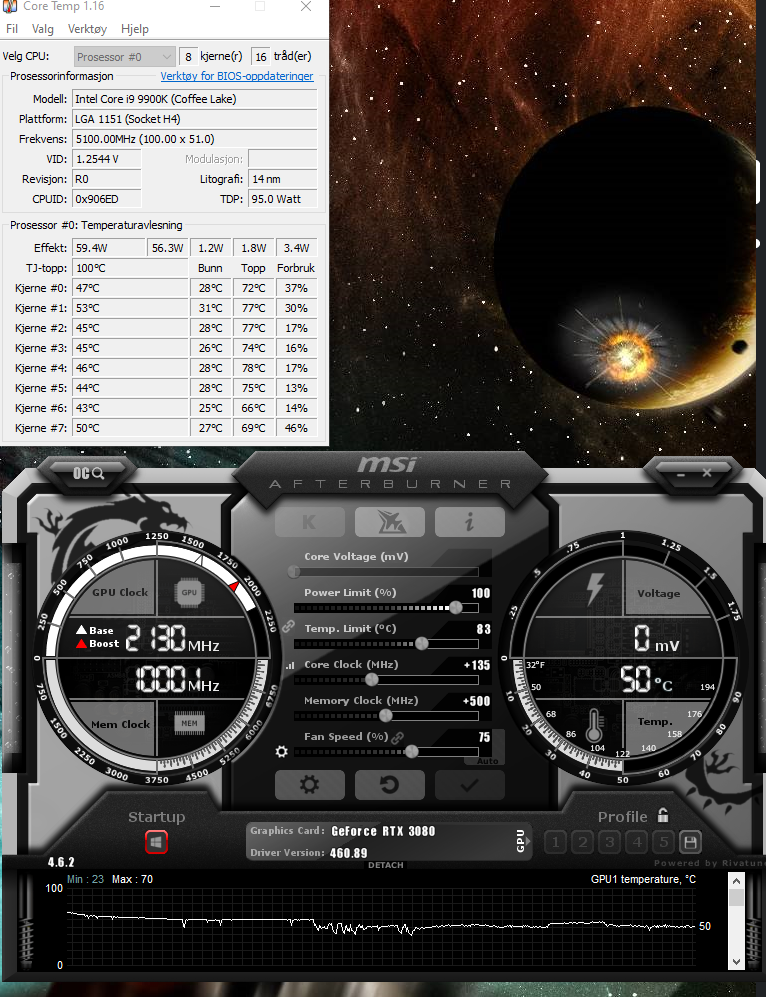Click the Effekt value 59.4W
This screenshot has width=766, height=997.
[x=109, y=248]
